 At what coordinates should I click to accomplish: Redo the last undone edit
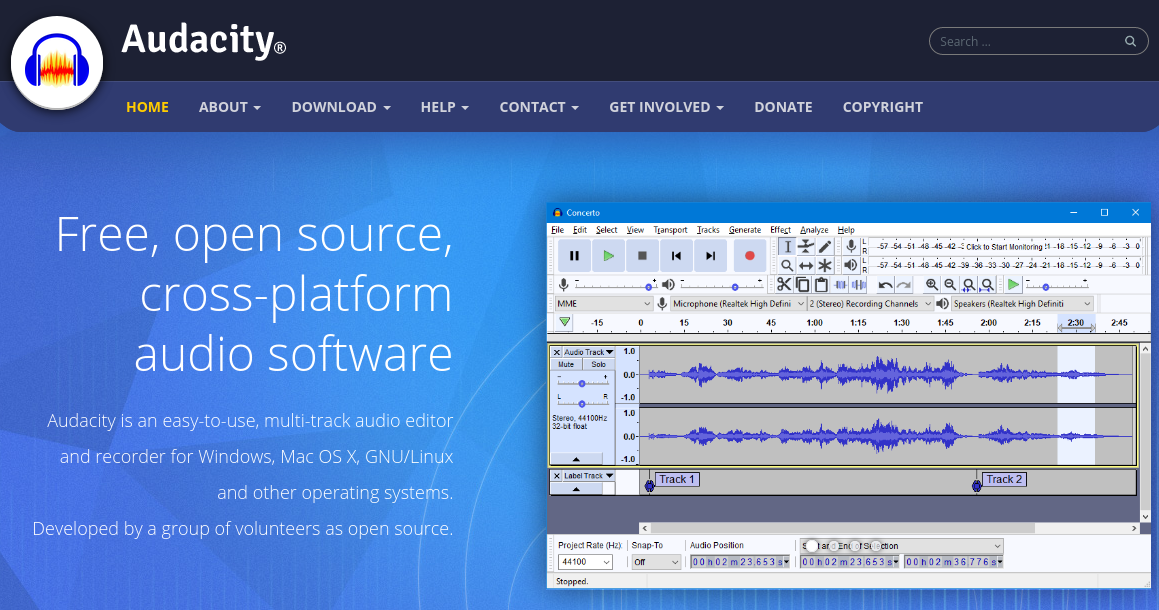[904, 285]
